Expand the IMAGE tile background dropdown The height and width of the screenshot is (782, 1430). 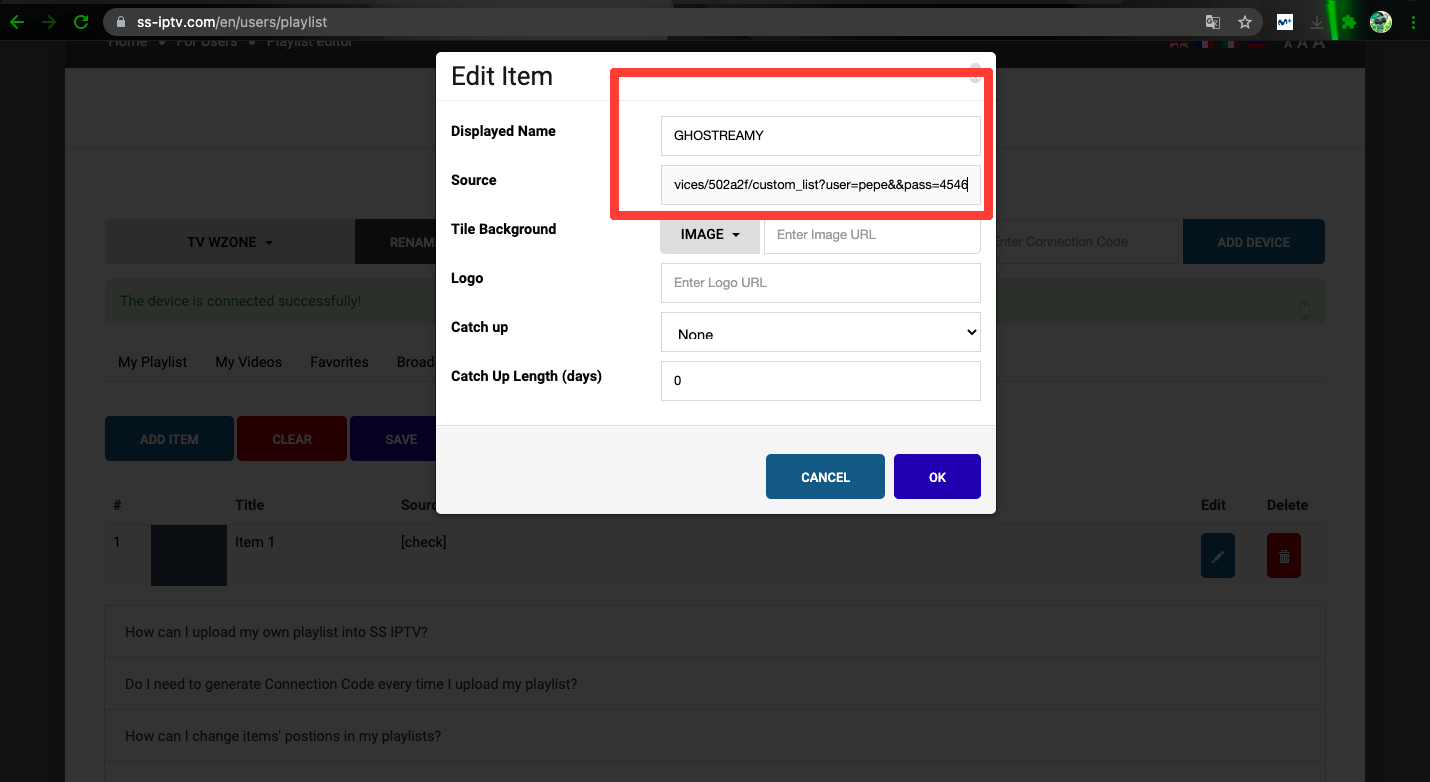pos(710,234)
